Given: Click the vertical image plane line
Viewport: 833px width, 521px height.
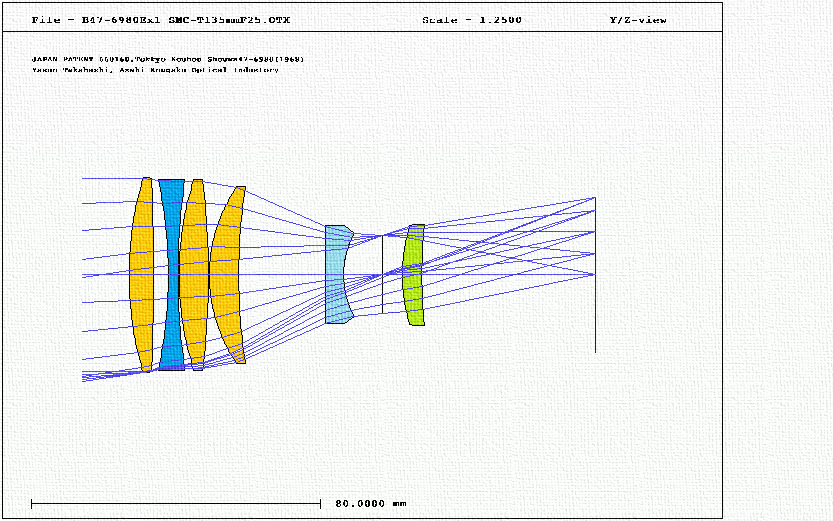Looking at the screenshot, I should click(x=595, y=275).
